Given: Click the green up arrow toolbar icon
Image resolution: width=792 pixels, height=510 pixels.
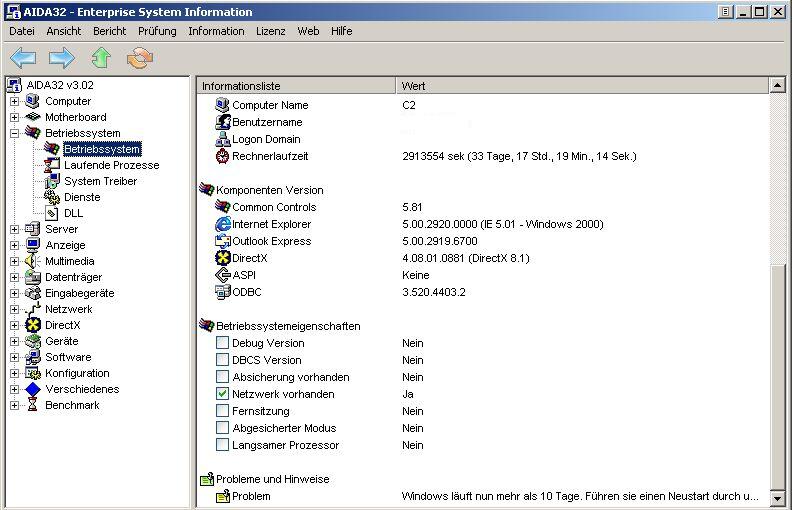Looking at the screenshot, I should 101,58.
